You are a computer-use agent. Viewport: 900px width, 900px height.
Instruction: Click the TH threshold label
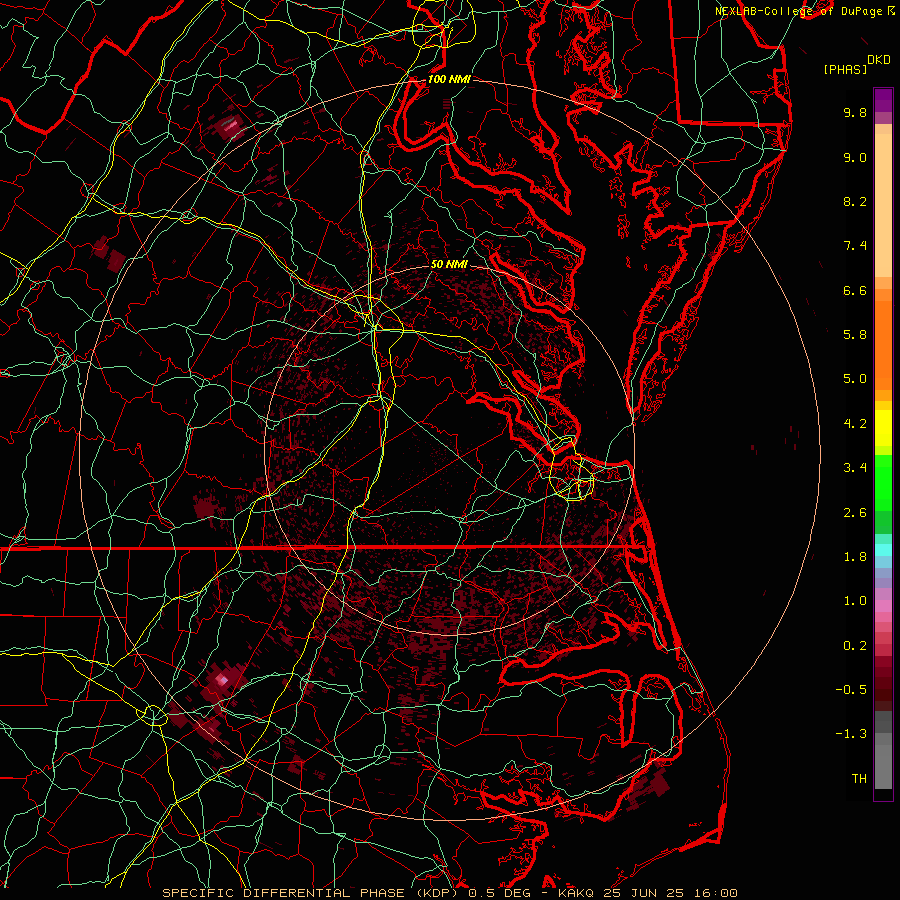click(859, 779)
